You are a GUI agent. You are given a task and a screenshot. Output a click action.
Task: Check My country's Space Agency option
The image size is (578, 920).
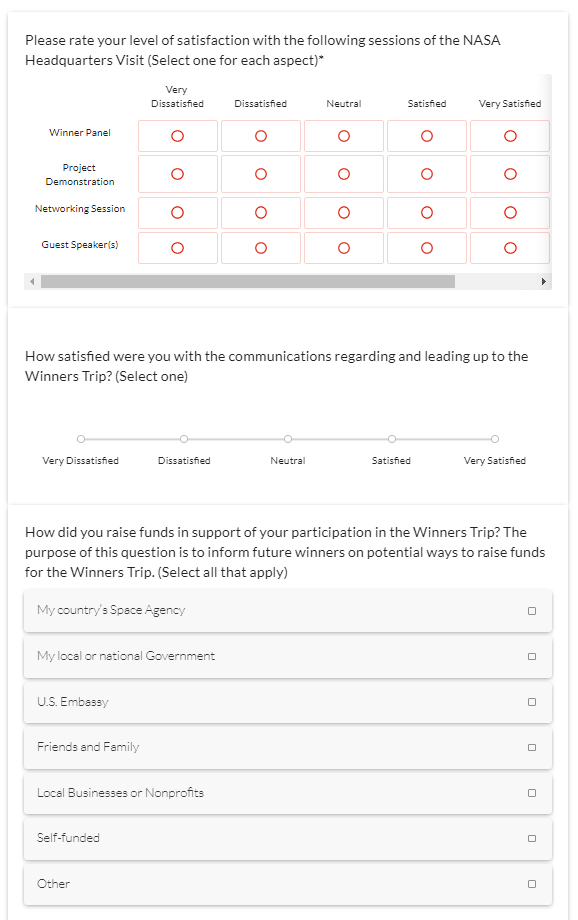[288, 611]
